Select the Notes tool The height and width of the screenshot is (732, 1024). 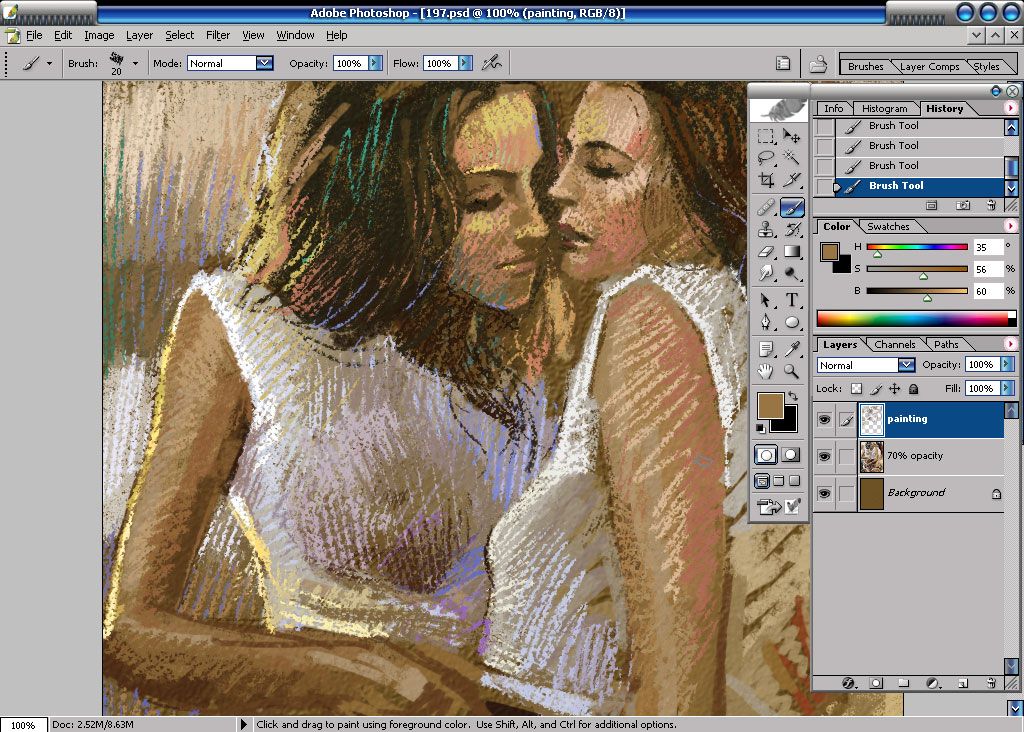tap(766, 349)
